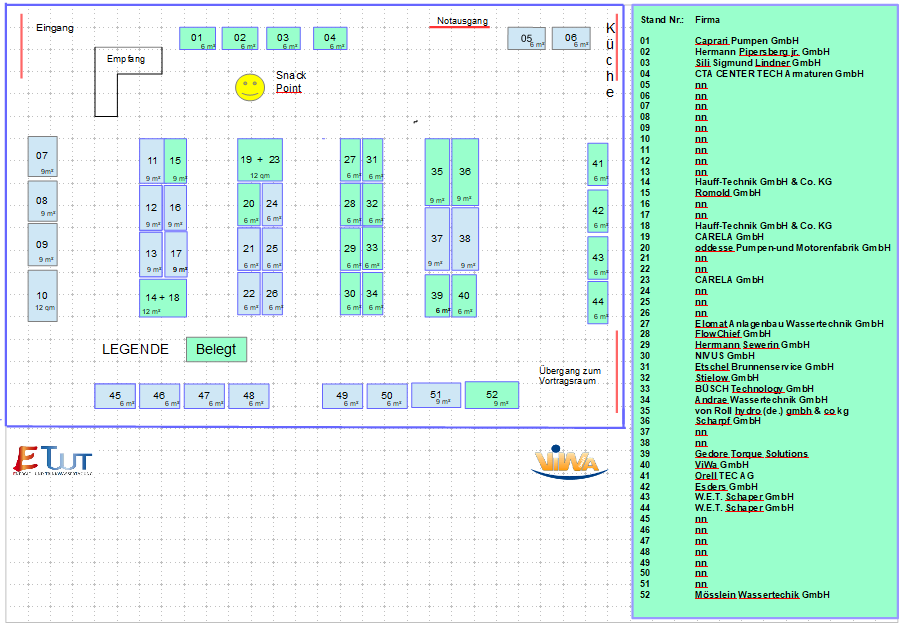Select booth 20 on the plan
This screenshot has width=905, height=630.
coord(249,204)
